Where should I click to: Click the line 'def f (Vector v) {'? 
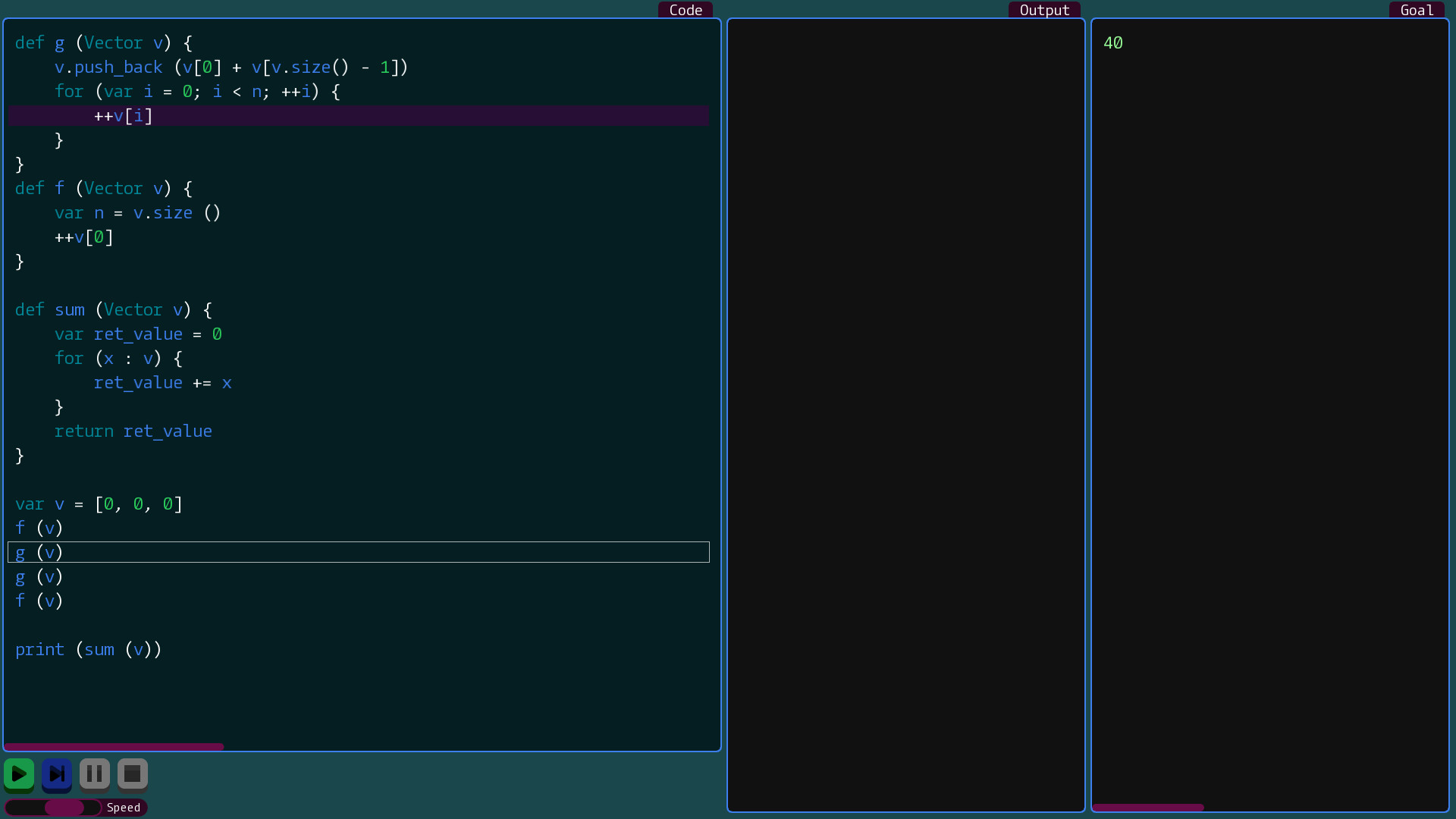click(x=104, y=189)
